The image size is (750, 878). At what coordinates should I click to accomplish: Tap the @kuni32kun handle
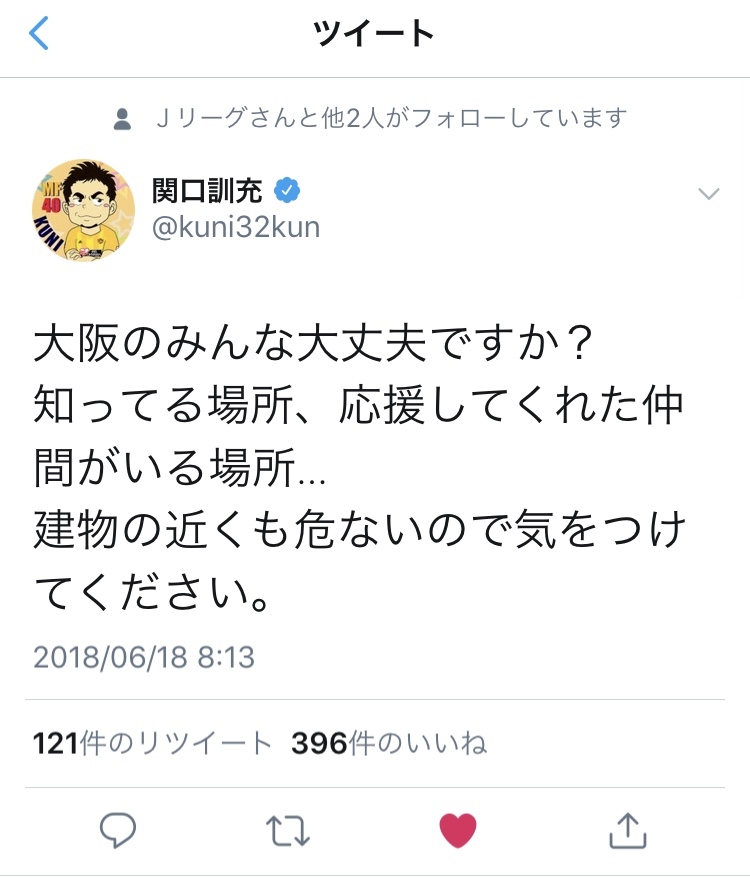pos(235,228)
